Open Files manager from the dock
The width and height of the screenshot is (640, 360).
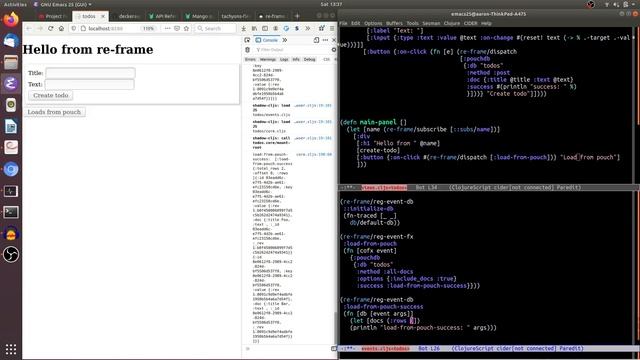(x=11, y=62)
